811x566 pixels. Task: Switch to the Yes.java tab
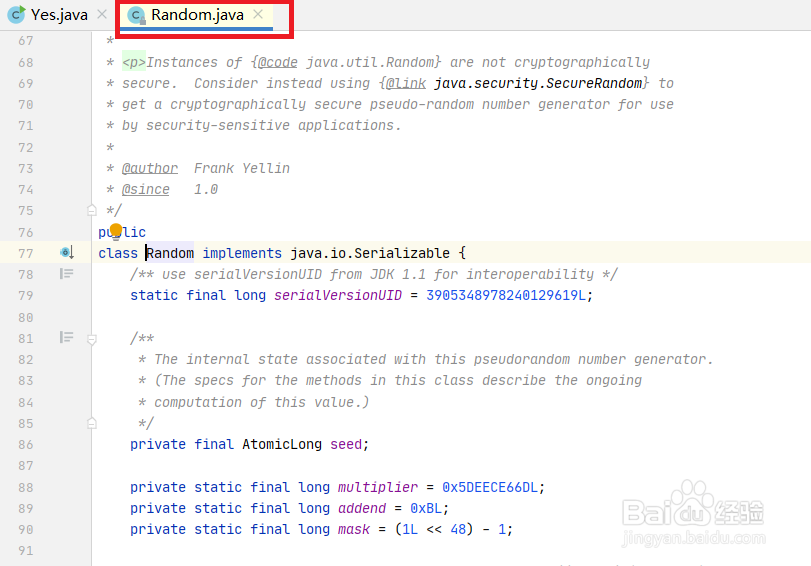(48, 14)
